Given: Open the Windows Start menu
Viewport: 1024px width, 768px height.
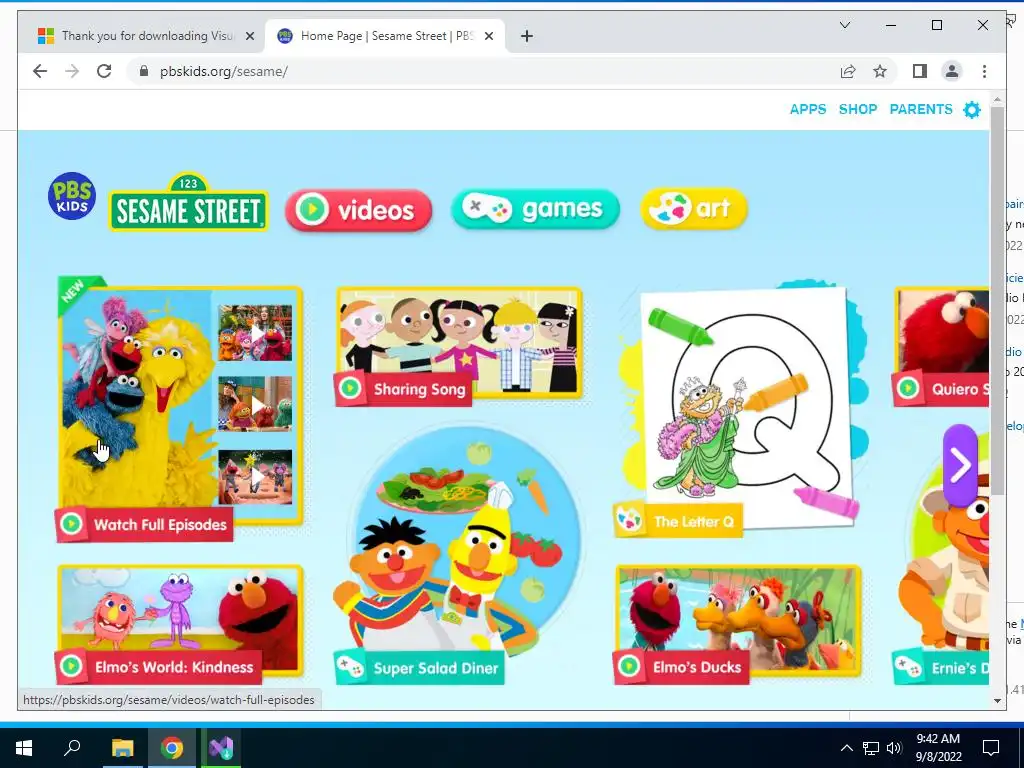Looking at the screenshot, I should point(24,748).
